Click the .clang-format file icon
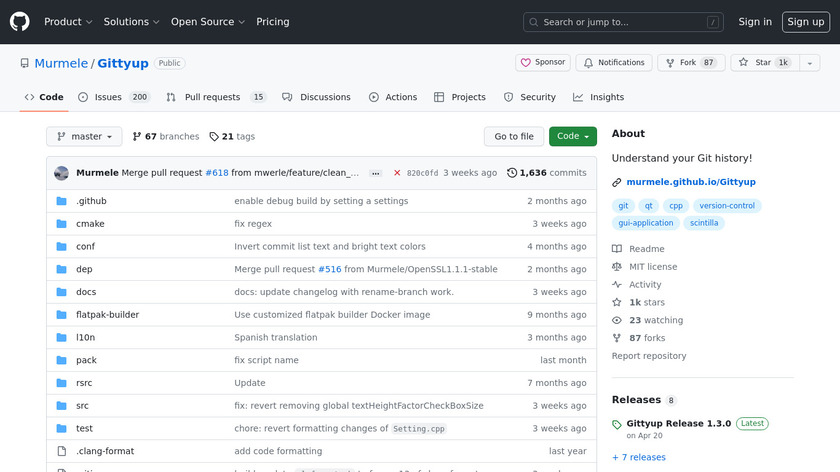This screenshot has height=472, width=840. point(62,451)
